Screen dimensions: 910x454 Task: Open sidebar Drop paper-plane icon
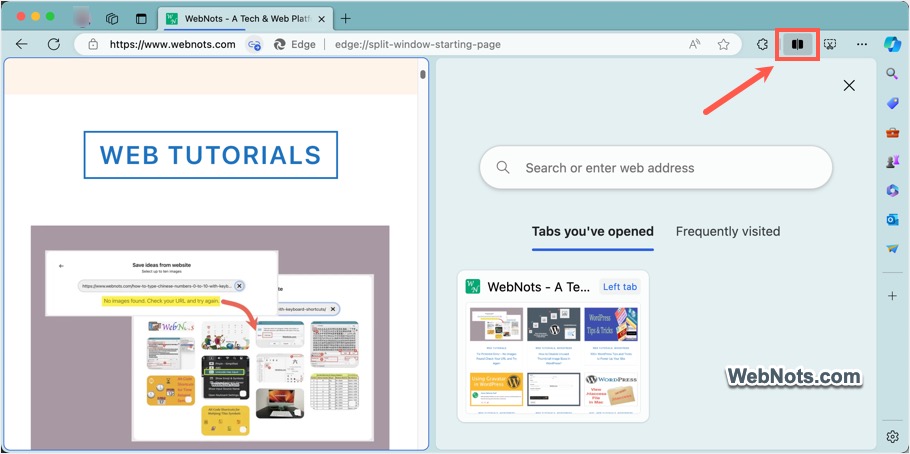pos(893,248)
